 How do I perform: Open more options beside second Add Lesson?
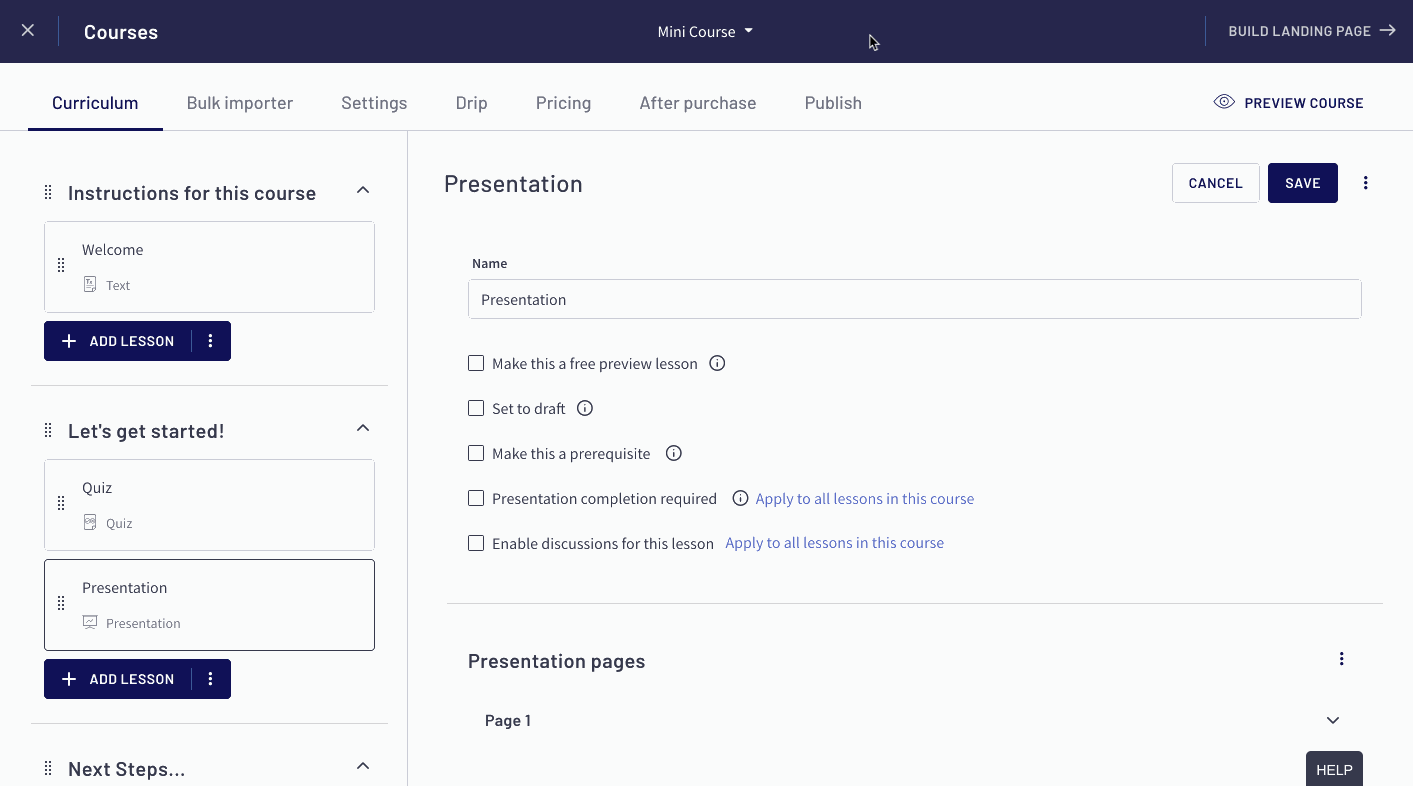[x=210, y=679]
